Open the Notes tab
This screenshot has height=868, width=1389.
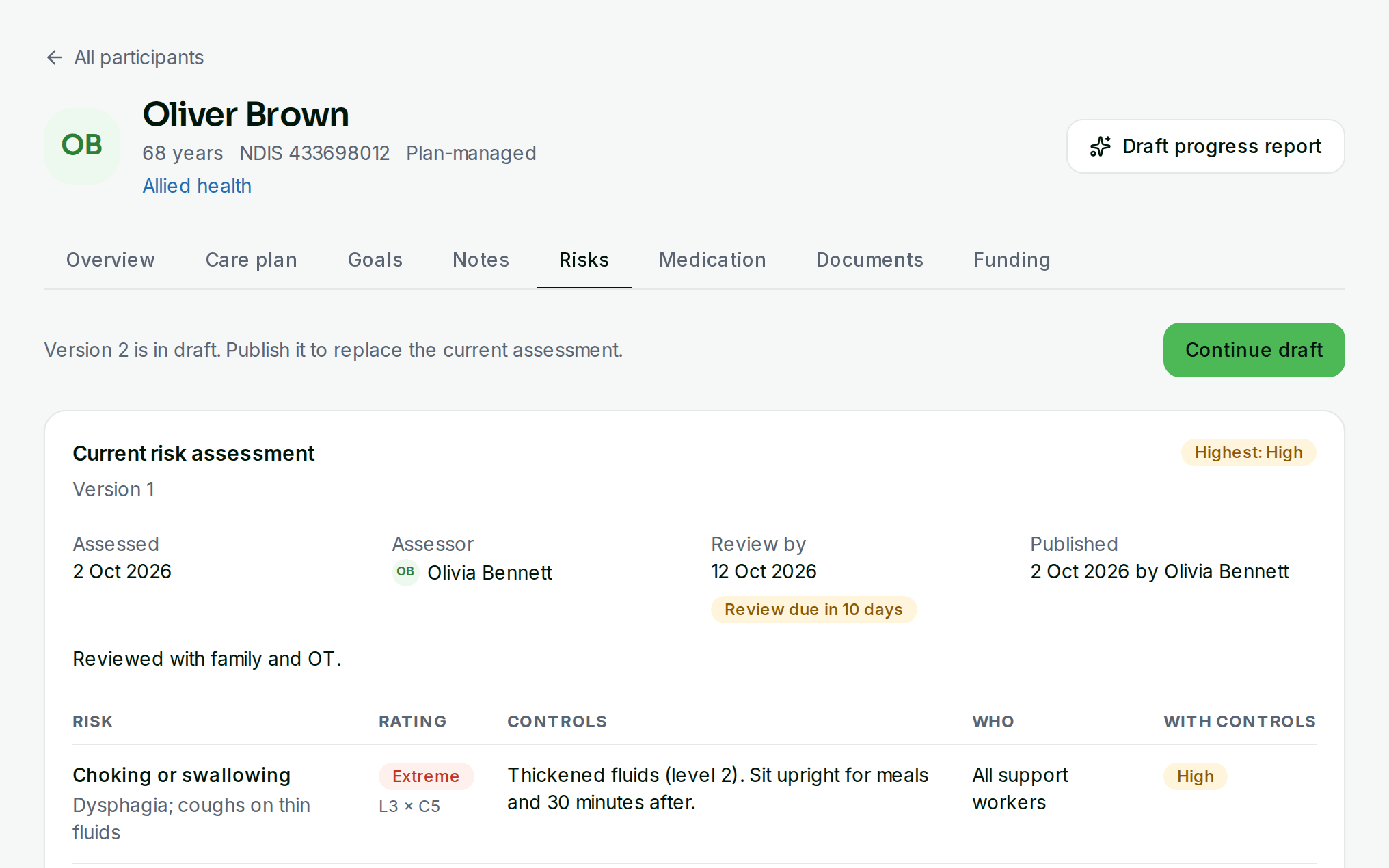click(x=481, y=260)
